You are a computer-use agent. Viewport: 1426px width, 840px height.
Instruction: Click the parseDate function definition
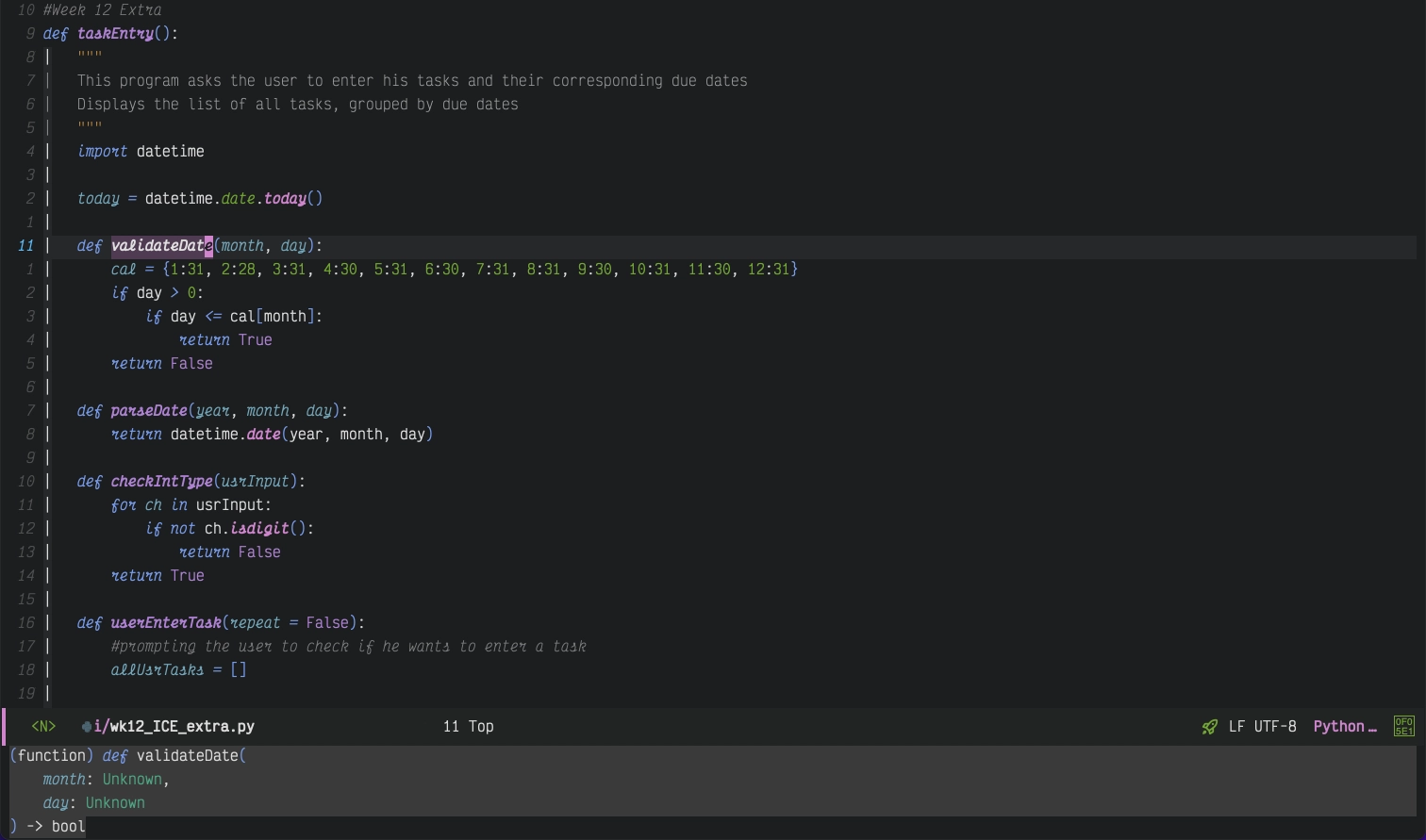click(148, 410)
